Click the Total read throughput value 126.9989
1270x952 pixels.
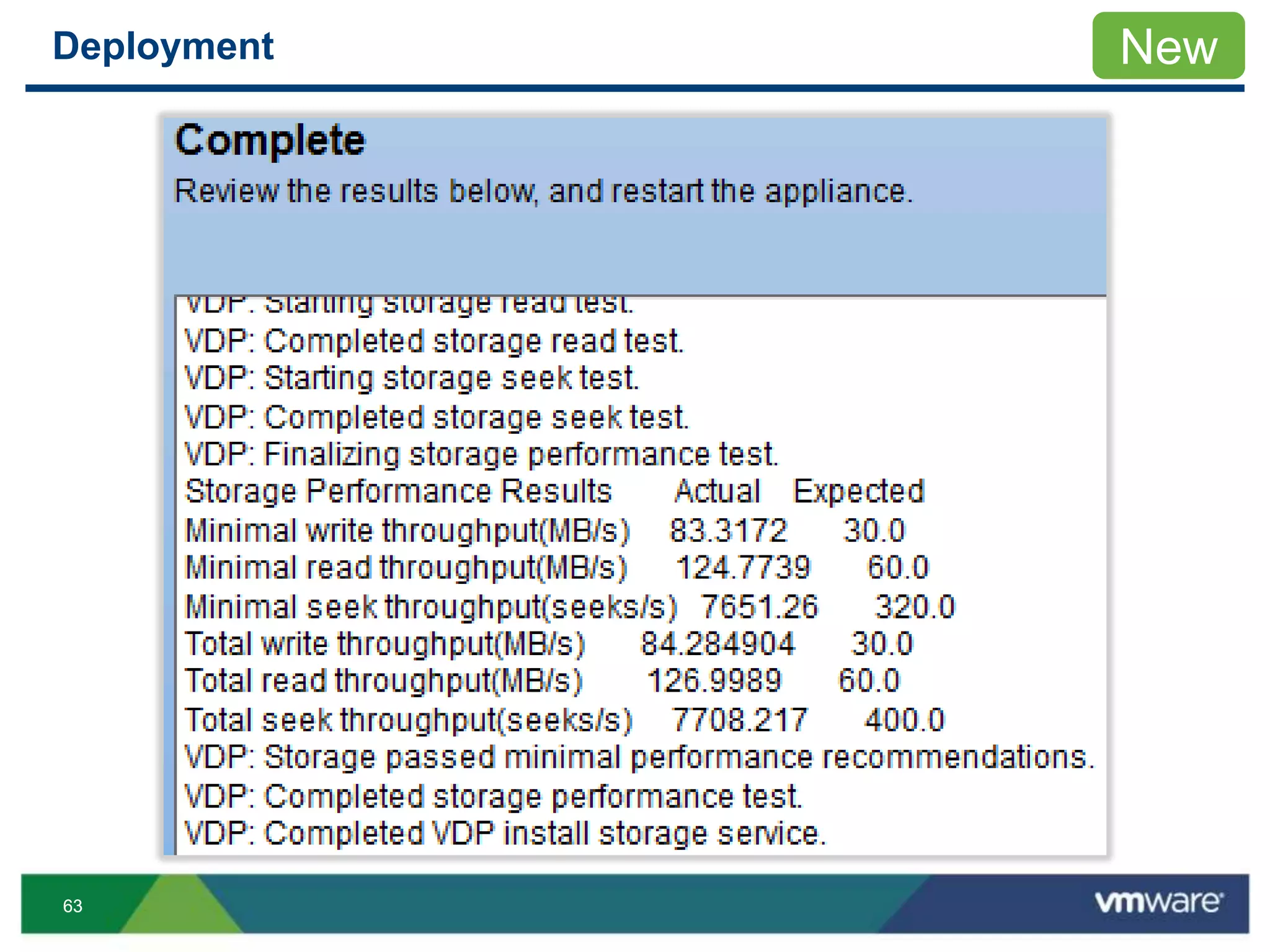[714, 681]
